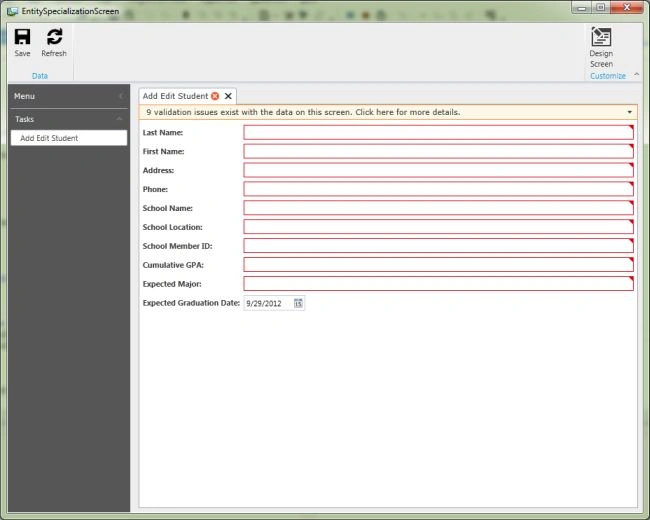
Task: Open the Design Screen tool
Action: (x=601, y=47)
